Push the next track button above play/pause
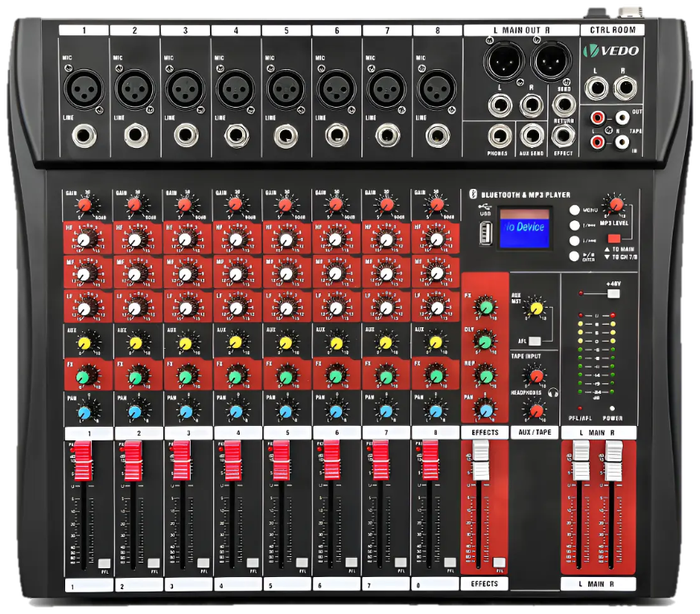Viewport: 700px width, 614px height. [x=575, y=241]
